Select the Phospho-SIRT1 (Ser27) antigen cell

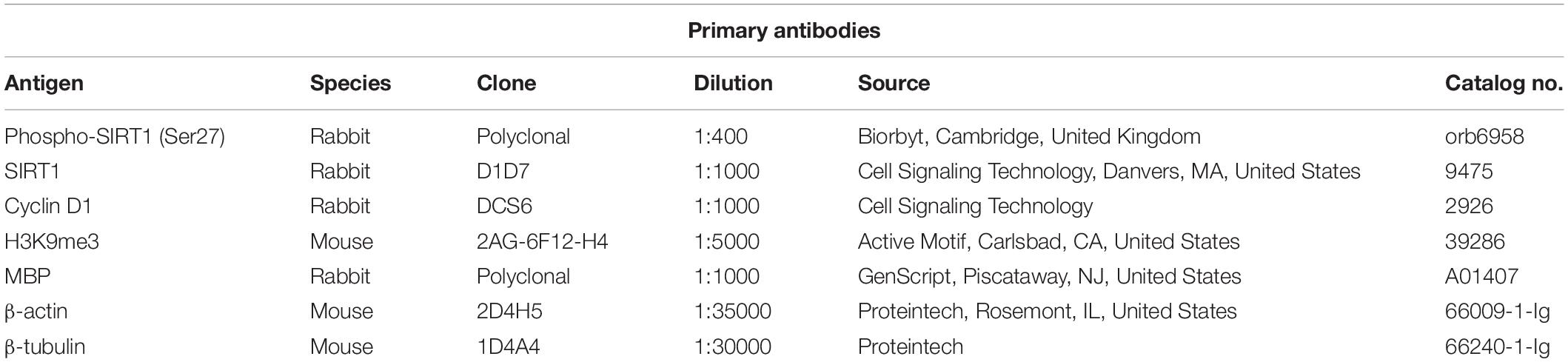click(x=115, y=136)
